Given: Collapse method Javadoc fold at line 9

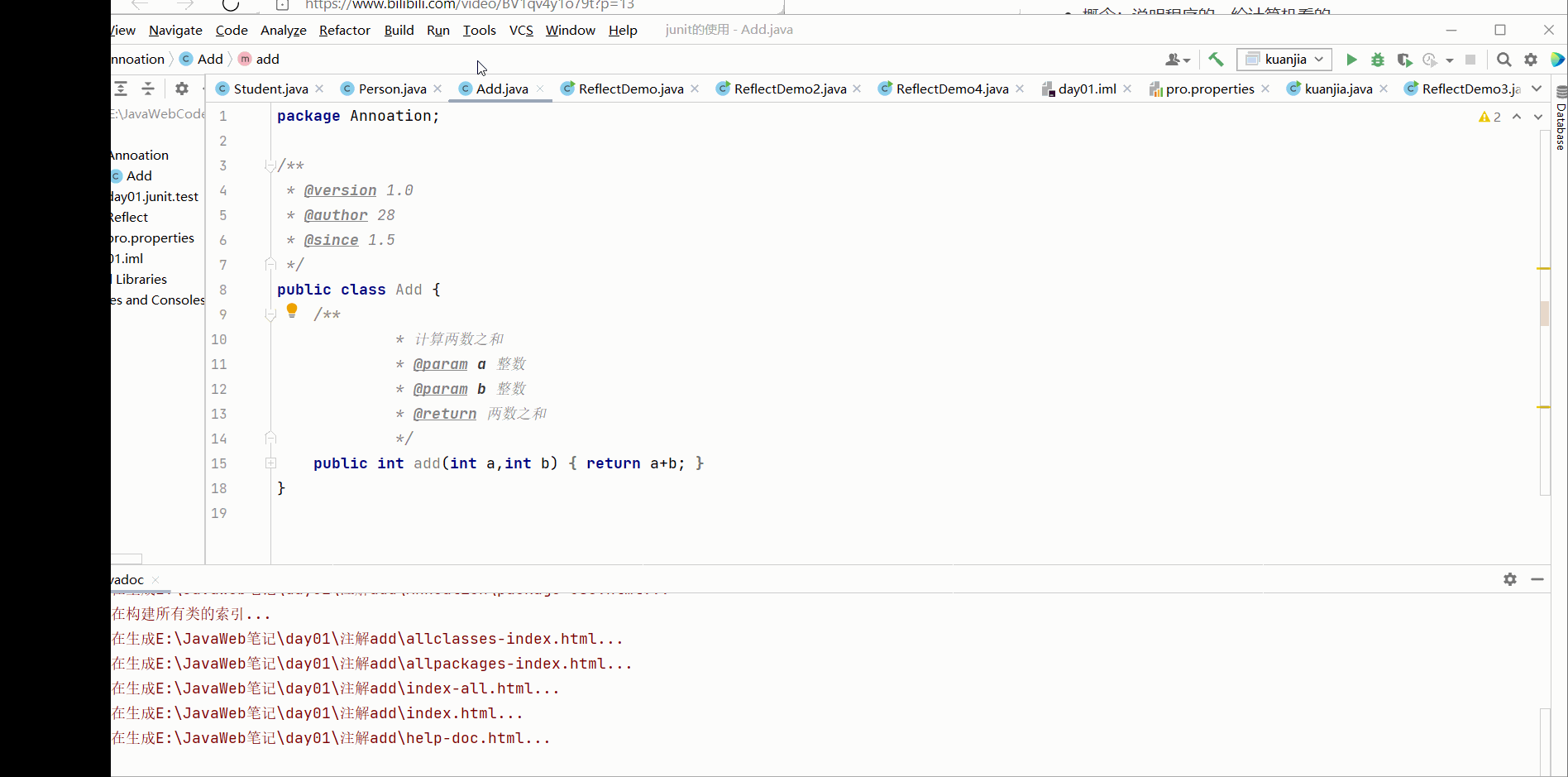Looking at the screenshot, I should click(270, 314).
